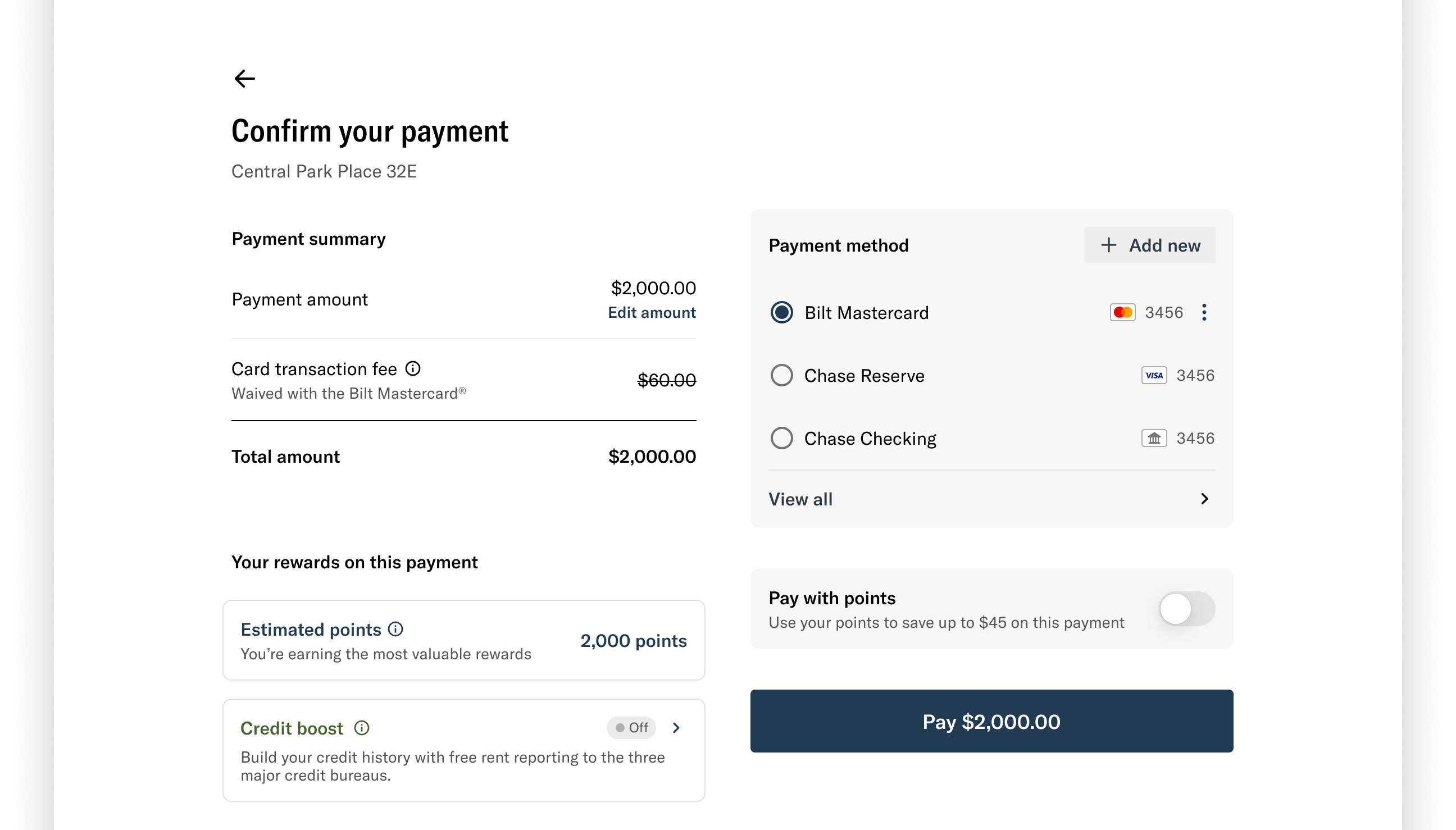
Task: Click the Visa icon for Chase Reserve
Action: coord(1153,375)
